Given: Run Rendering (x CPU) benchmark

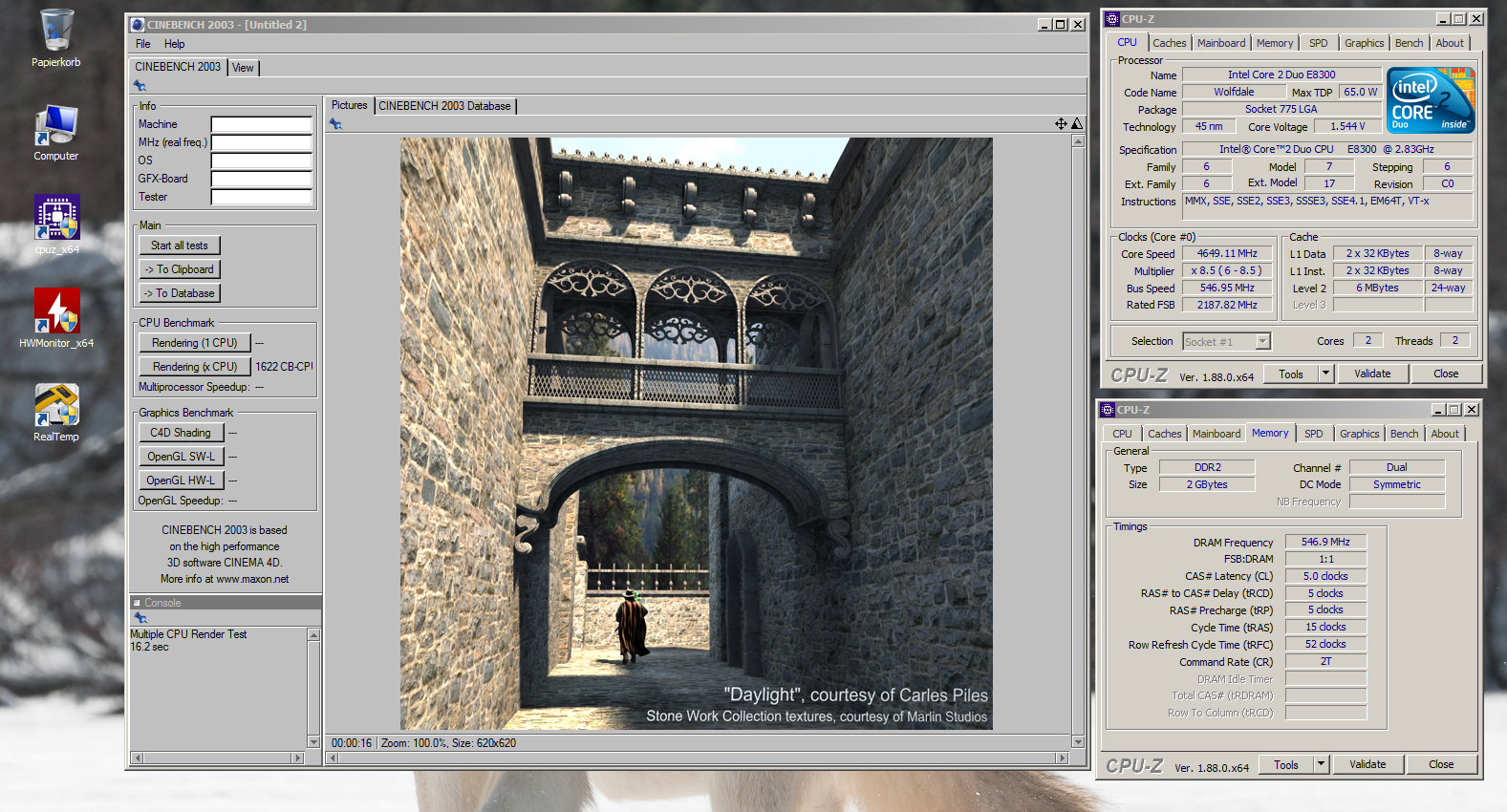Looking at the screenshot, I should tap(195, 367).
